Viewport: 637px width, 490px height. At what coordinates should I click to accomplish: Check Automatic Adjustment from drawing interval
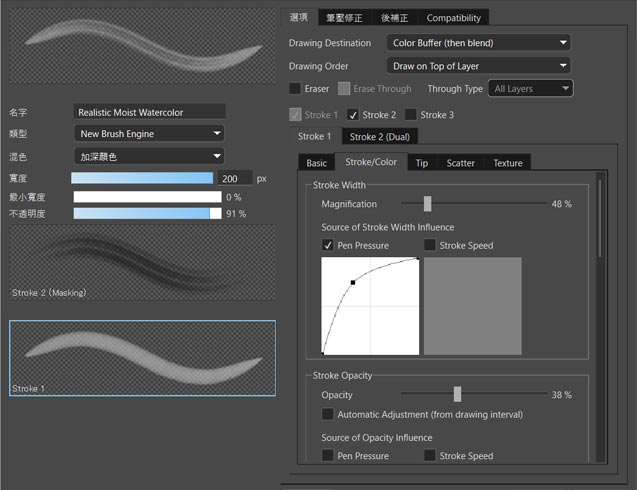[x=328, y=414]
